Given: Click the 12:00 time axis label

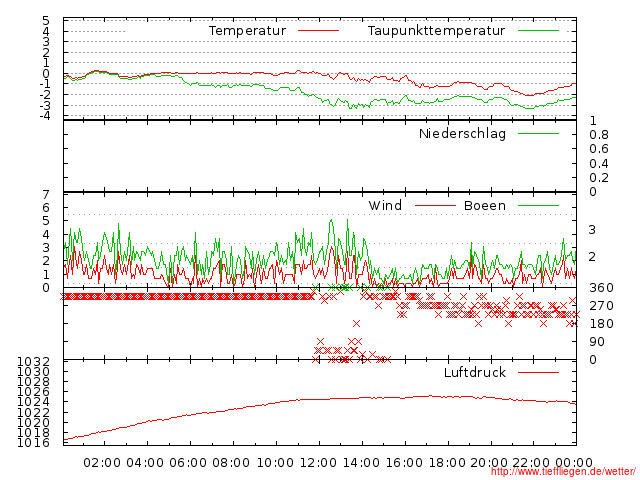Looking at the screenshot, I should [x=318, y=462].
